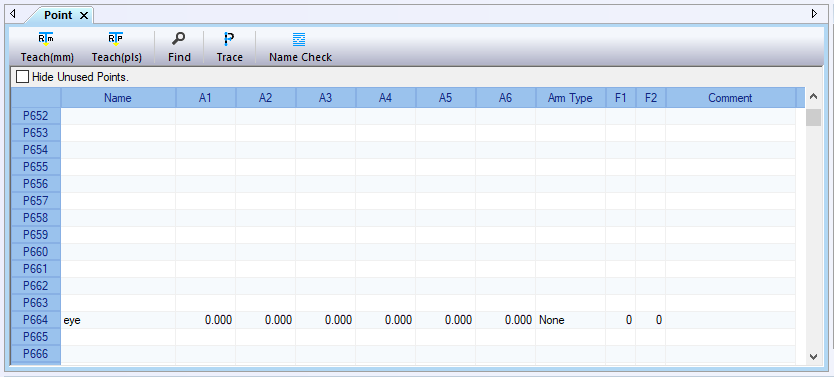The height and width of the screenshot is (377, 834).
Task: Click the A5 column header
Action: pos(446,98)
